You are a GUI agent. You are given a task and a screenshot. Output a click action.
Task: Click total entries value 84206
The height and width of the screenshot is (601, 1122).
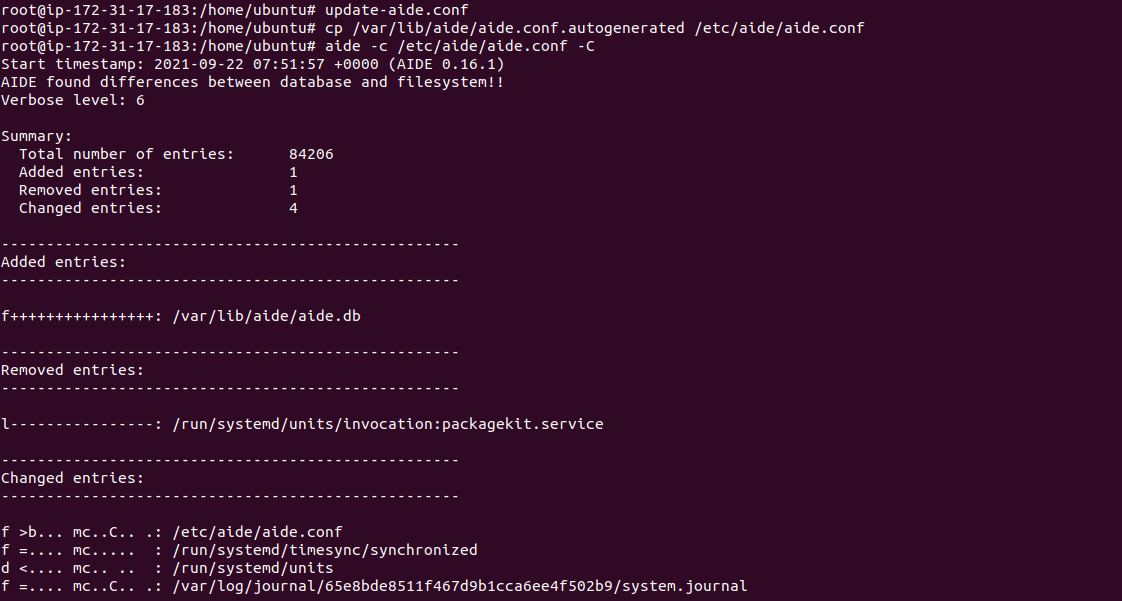[x=311, y=154]
